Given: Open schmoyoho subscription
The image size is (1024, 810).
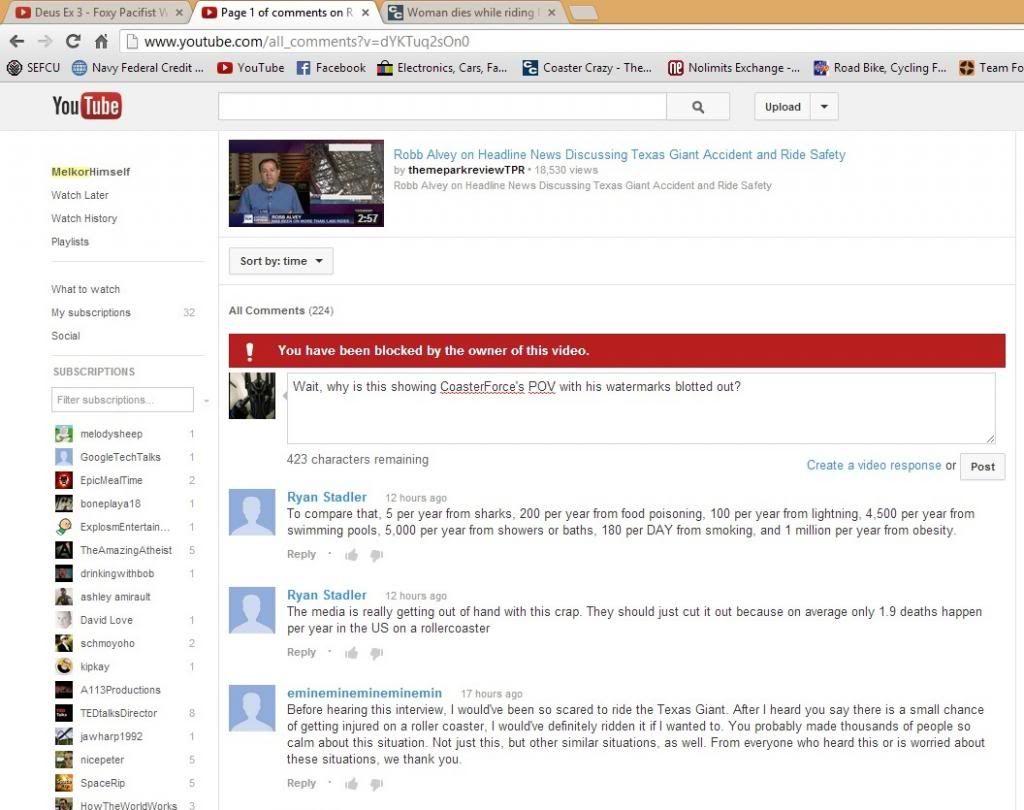Looking at the screenshot, I should 107,643.
